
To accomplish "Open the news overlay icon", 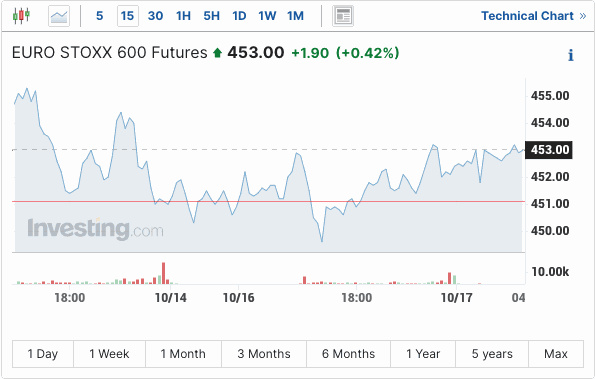I will 343,16.
